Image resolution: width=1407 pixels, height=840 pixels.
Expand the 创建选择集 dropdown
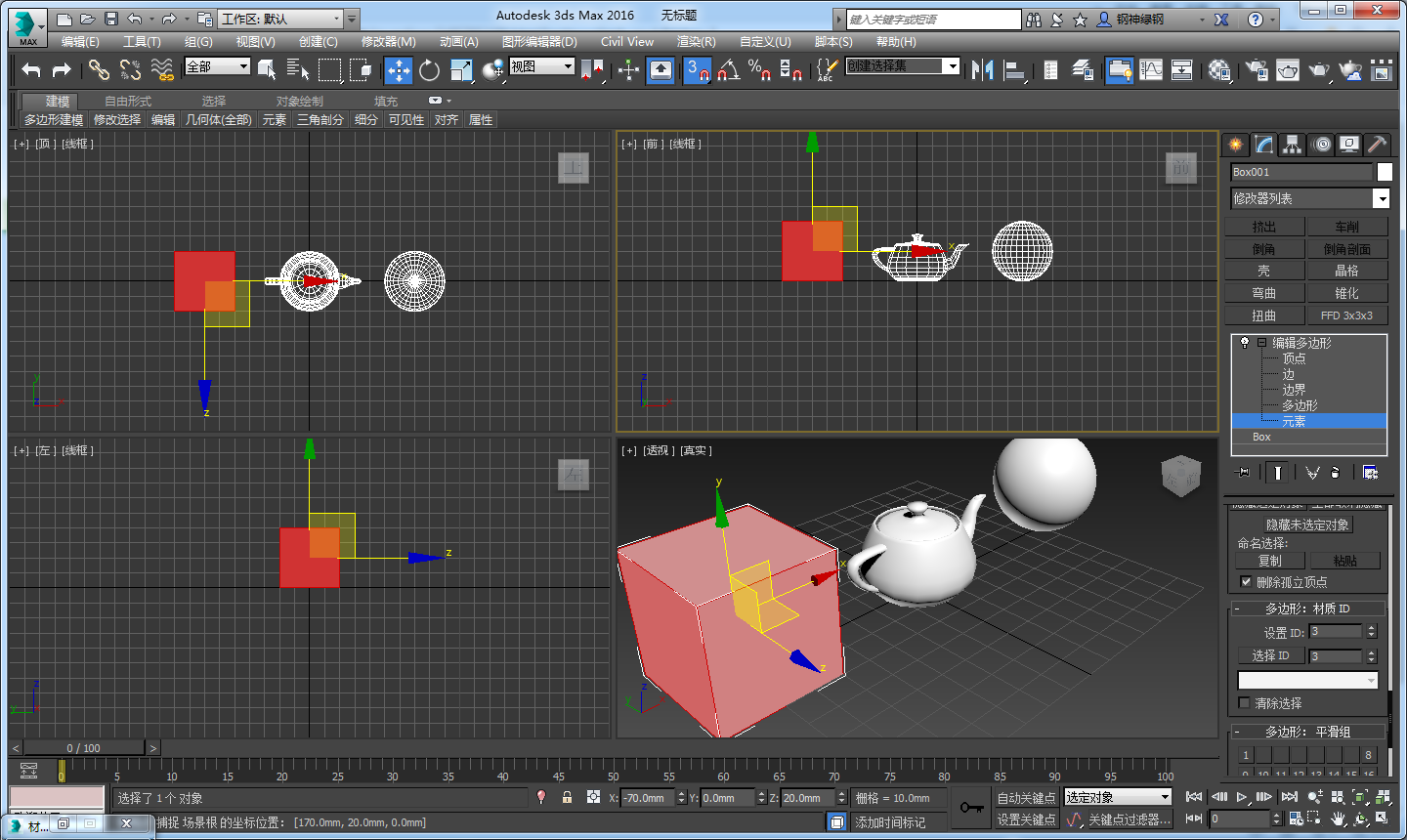tap(952, 65)
